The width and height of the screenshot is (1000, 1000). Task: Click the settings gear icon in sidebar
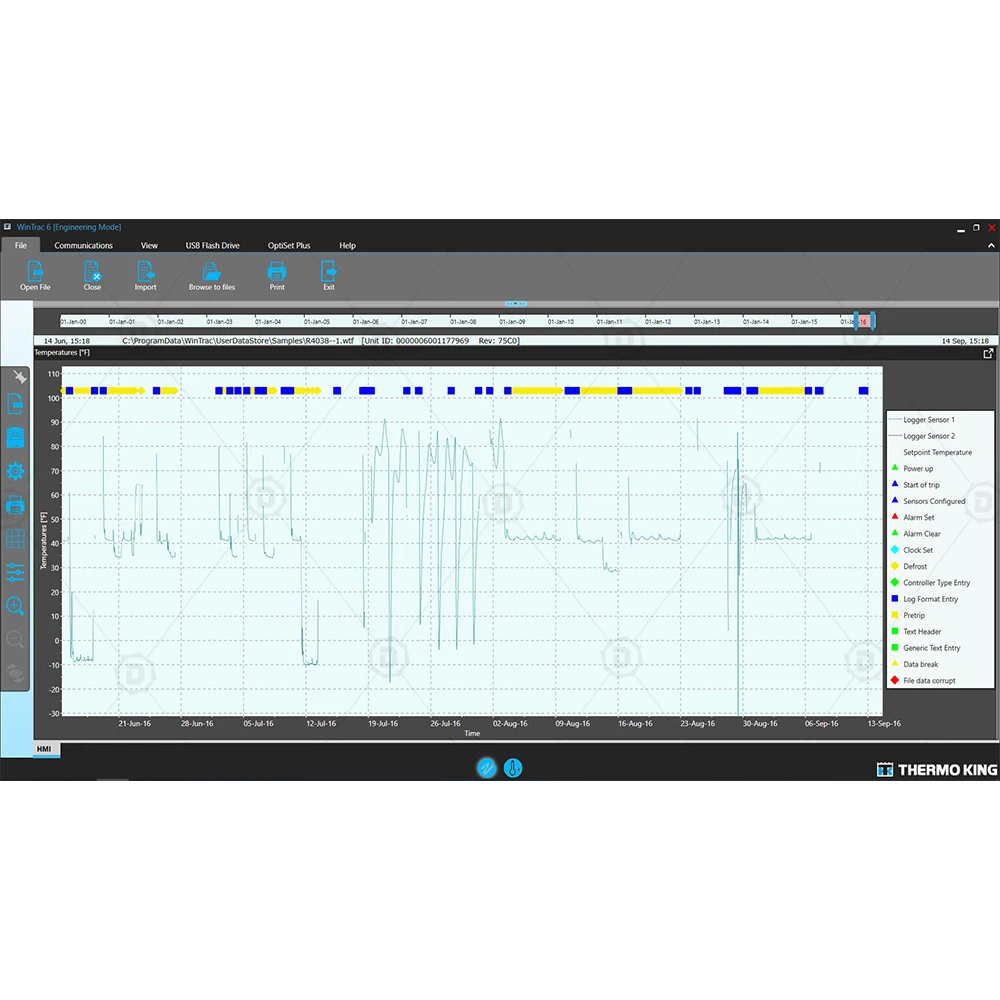[15, 471]
